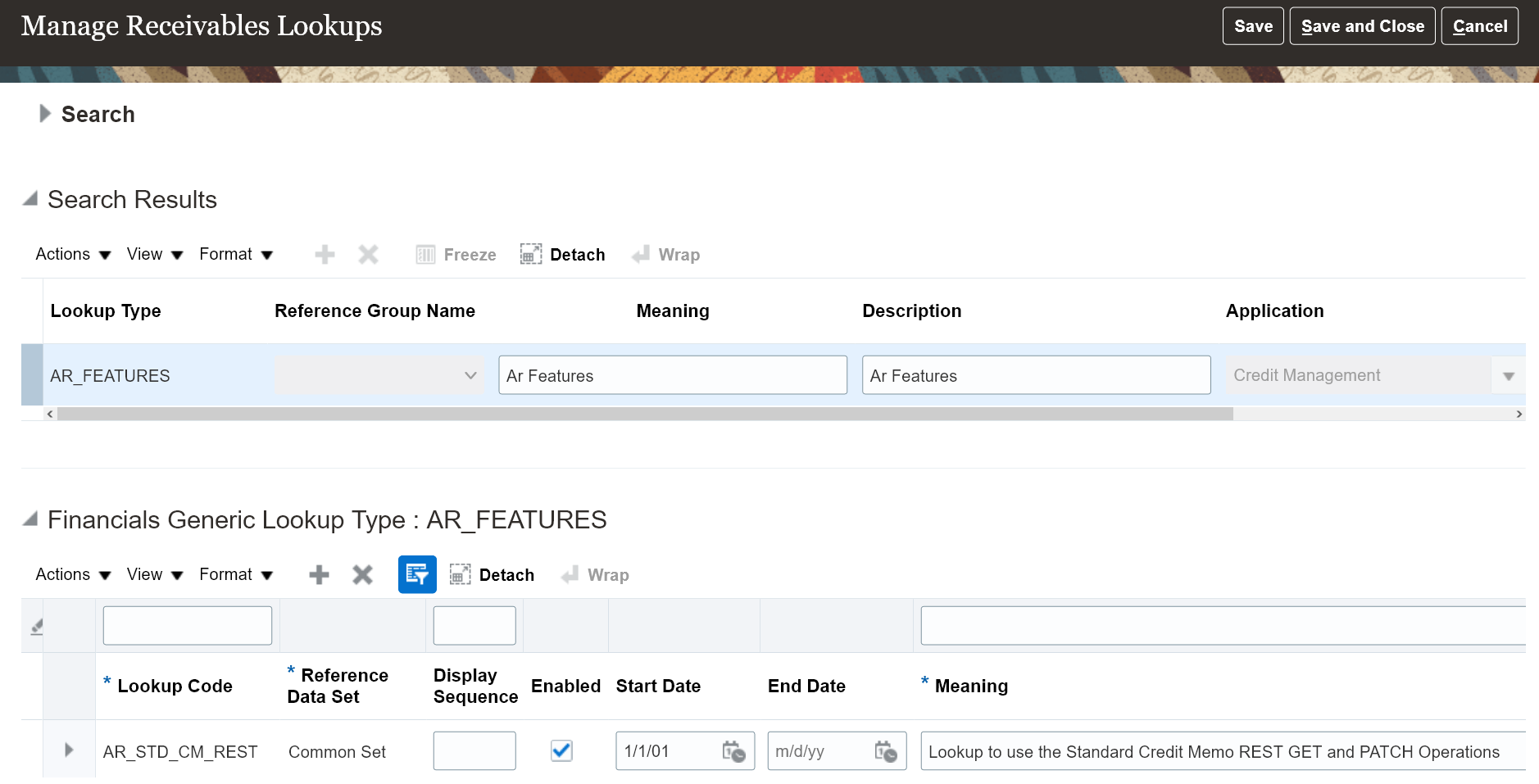
Task: Click the add lookup code plus icon
Action: [320, 575]
